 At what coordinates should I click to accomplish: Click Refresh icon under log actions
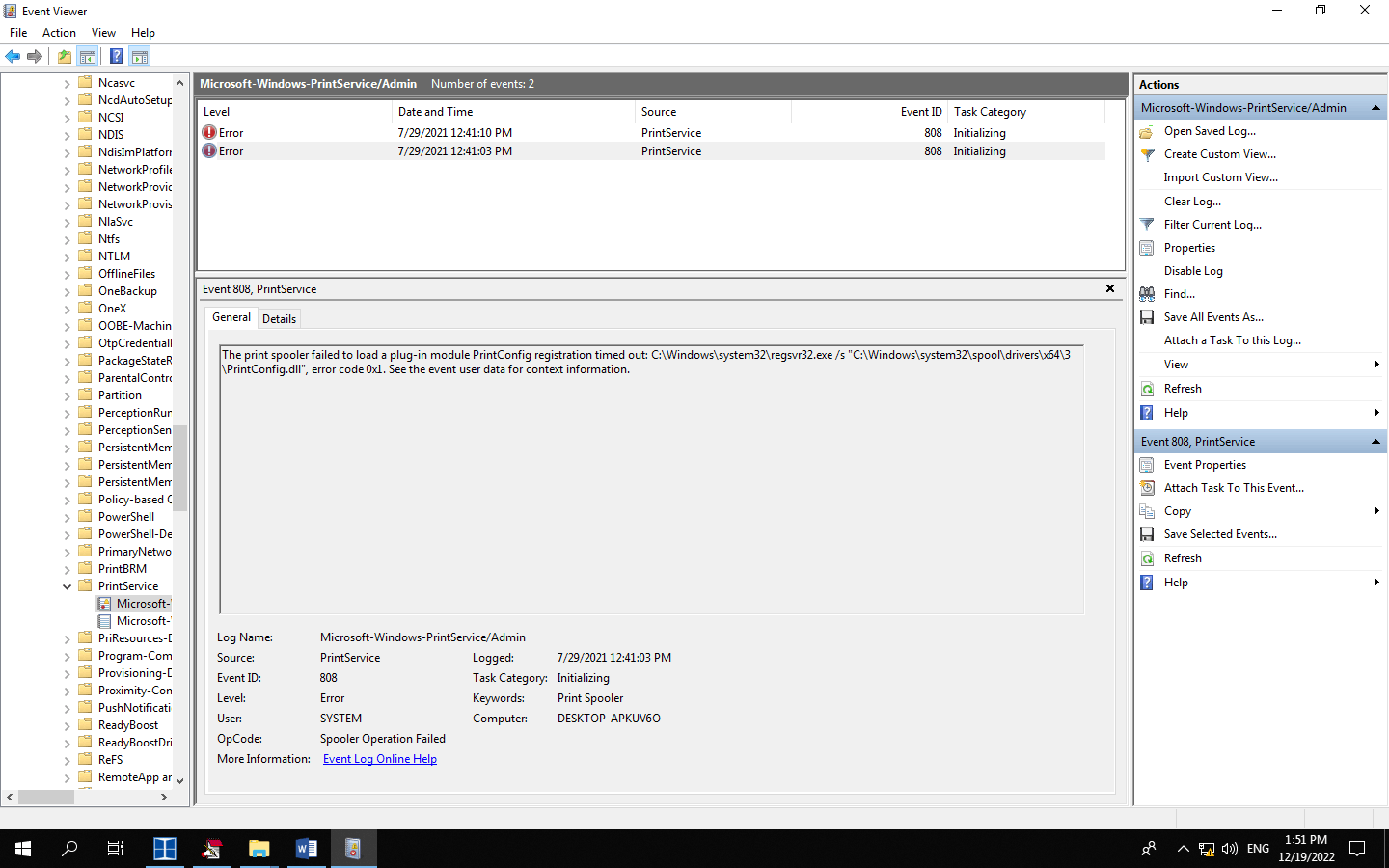1147,389
